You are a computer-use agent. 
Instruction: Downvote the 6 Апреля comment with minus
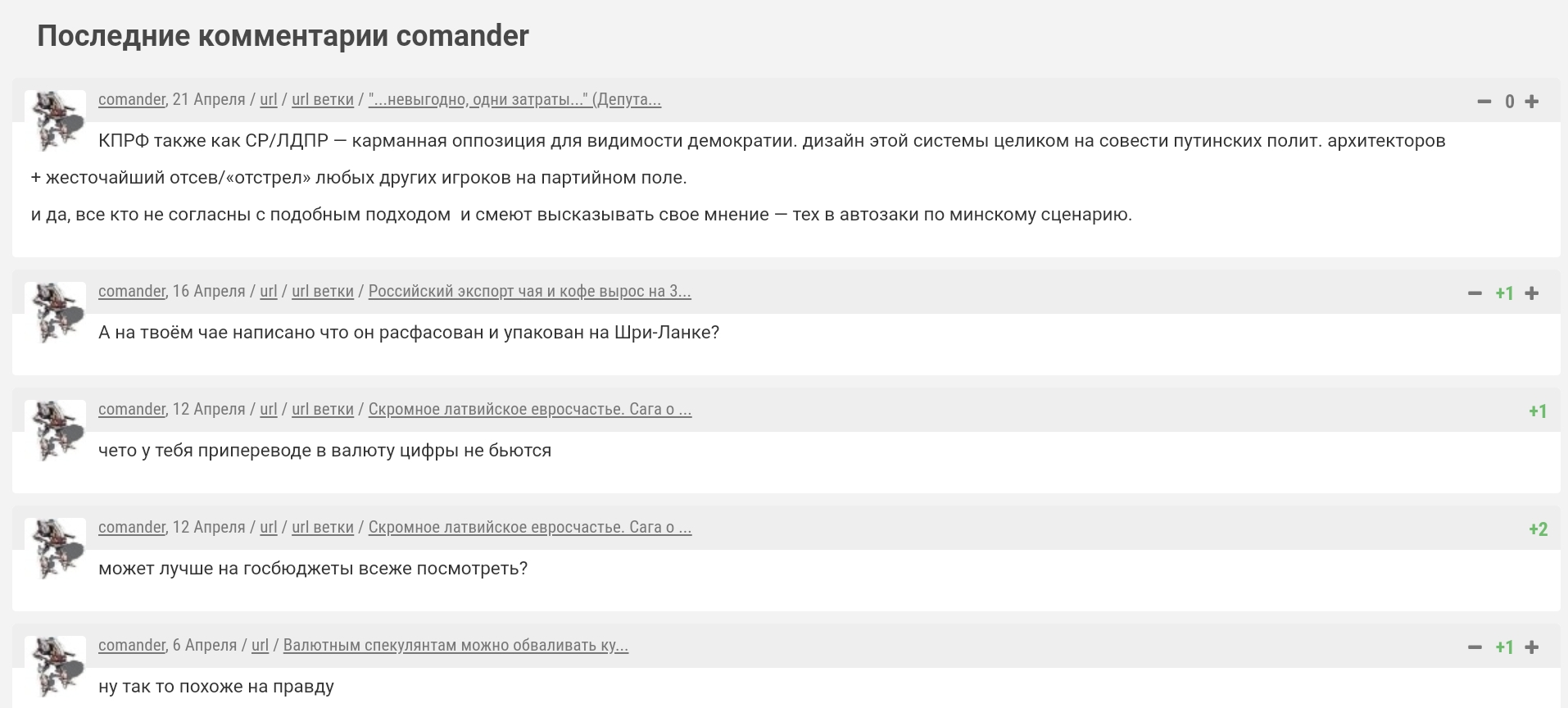1475,647
